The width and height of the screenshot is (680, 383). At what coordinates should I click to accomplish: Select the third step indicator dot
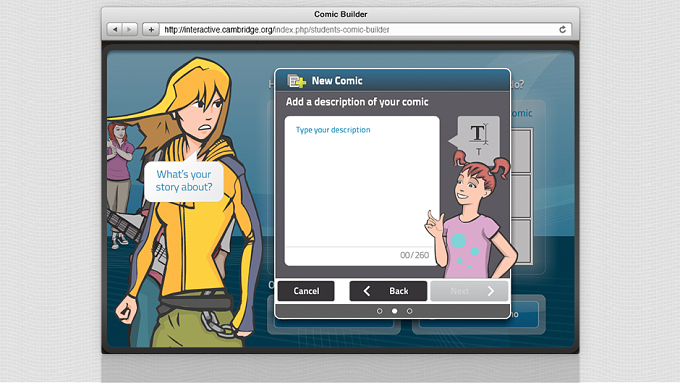click(x=409, y=311)
